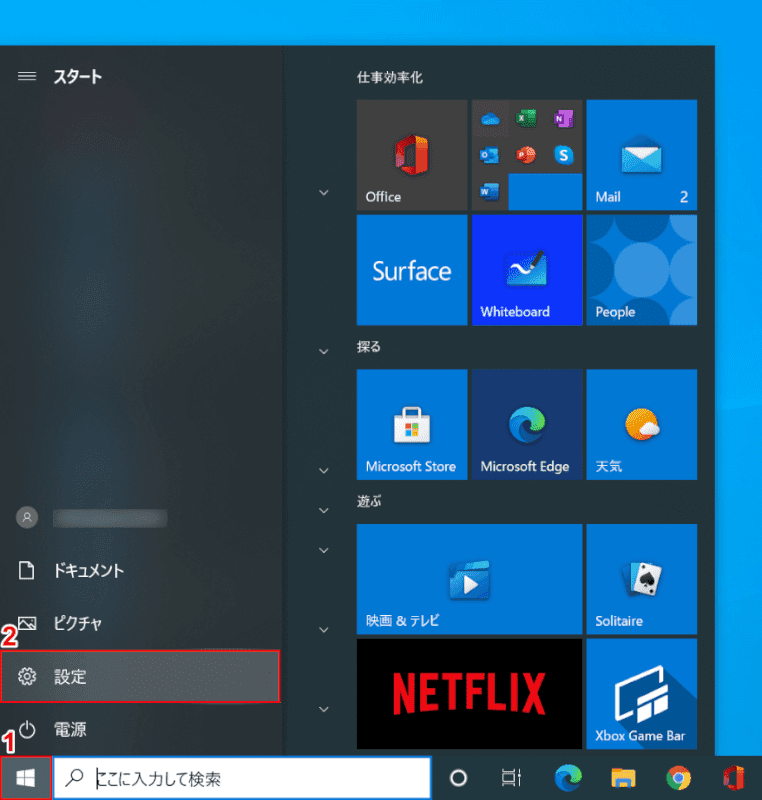The height and width of the screenshot is (800, 762).
Task: Launch PowerPoint from the Office apps group
Action: pyautogui.click(x=526, y=155)
